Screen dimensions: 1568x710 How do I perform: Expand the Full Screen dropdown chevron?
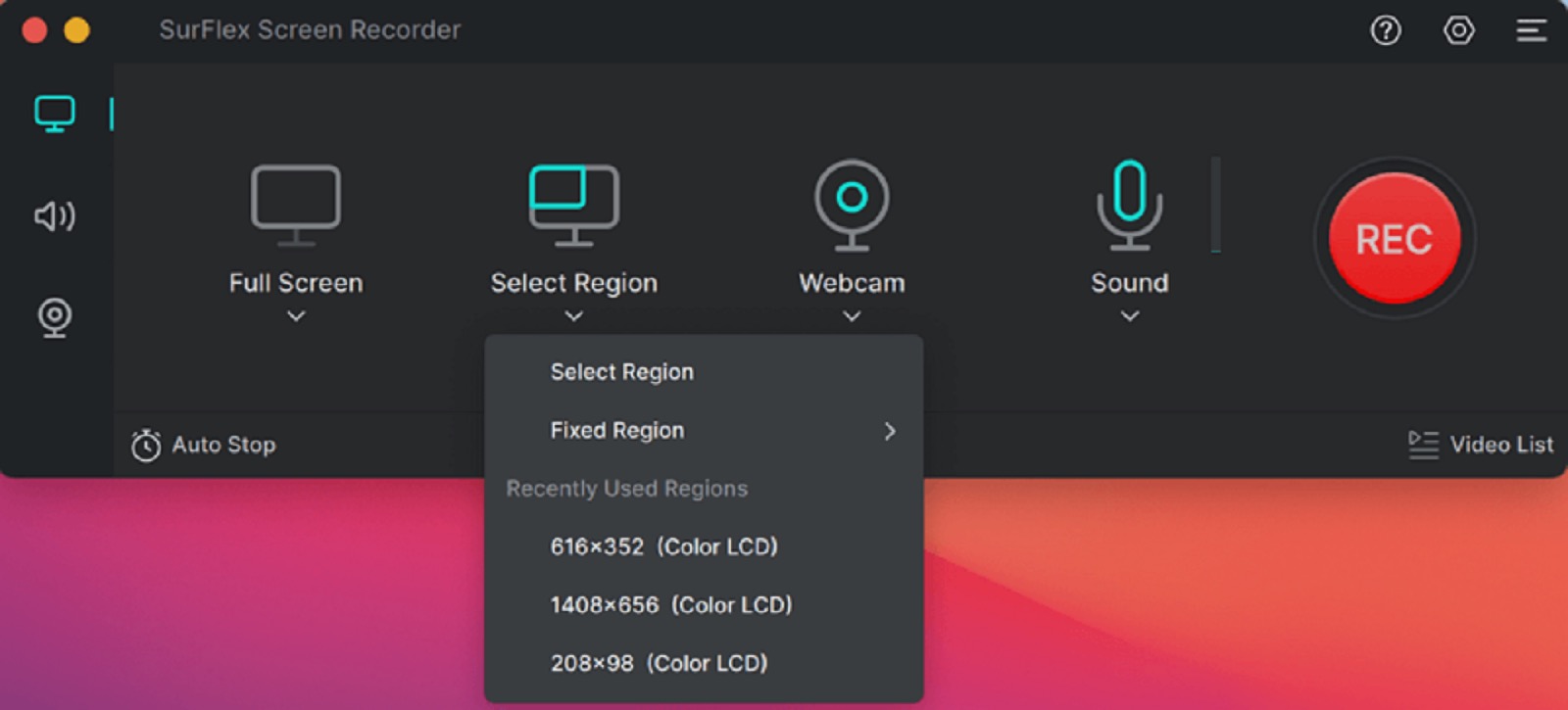tap(296, 316)
